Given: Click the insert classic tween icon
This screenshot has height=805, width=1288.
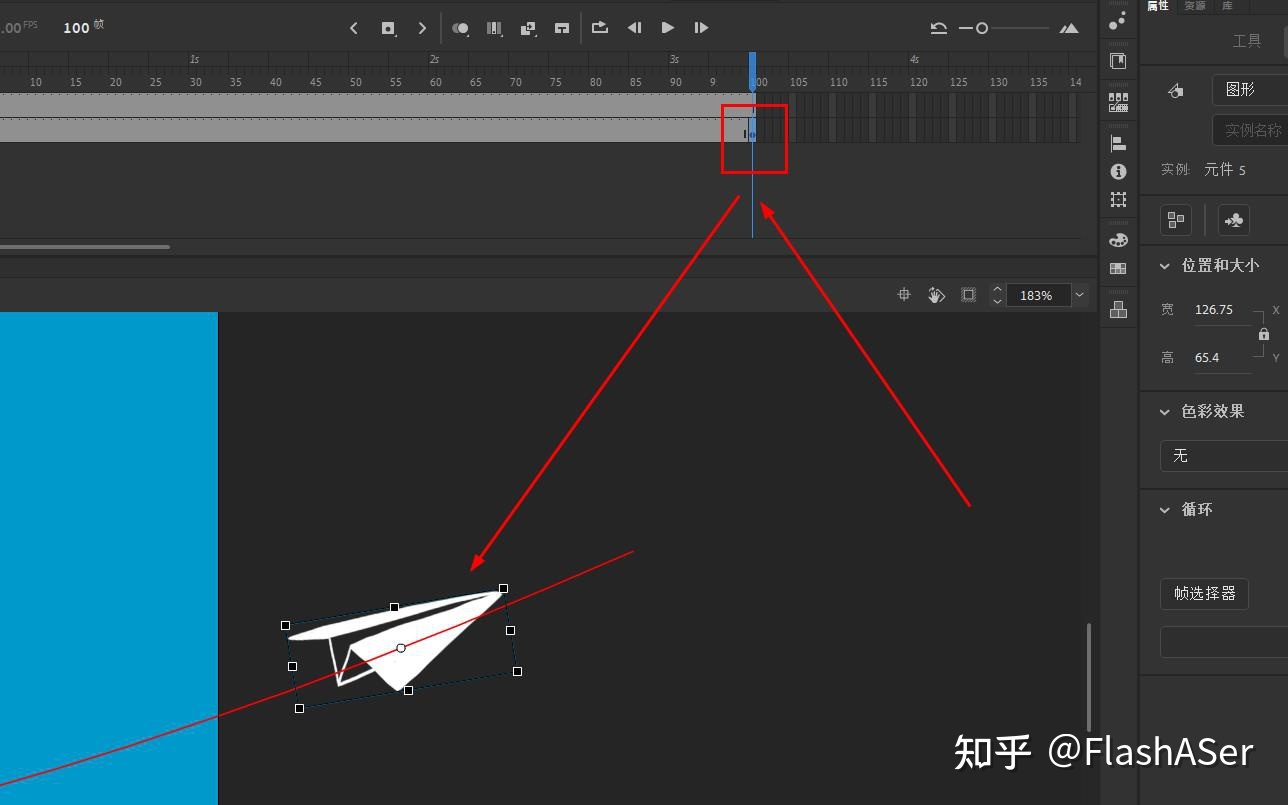Looking at the screenshot, I should (x=528, y=28).
